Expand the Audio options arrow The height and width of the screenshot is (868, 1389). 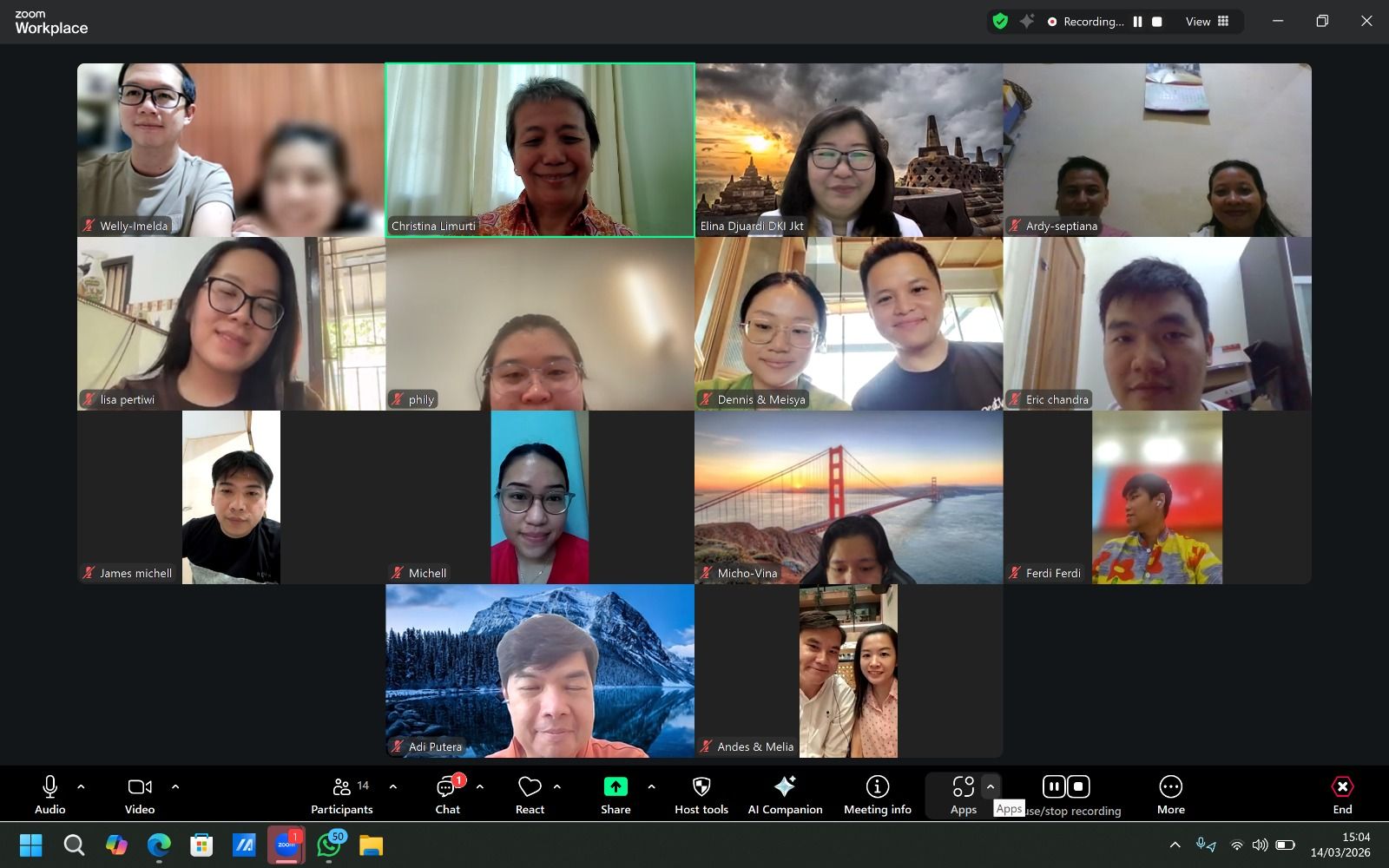(x=81, y=787)
